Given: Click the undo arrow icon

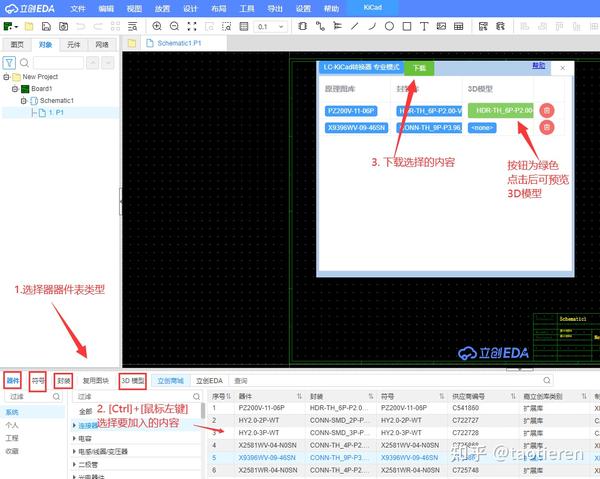Looking at the screenshot, I should click(81, 26).
